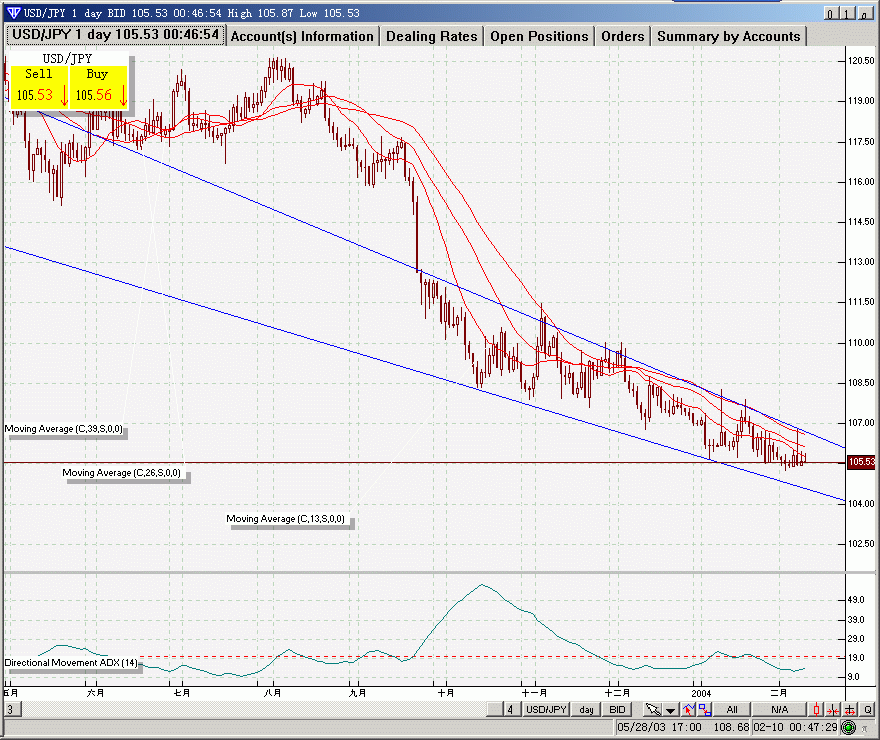
Task: Click the All button in bottom toolbar
Action: pyautogui.click(x=732, y=710)
